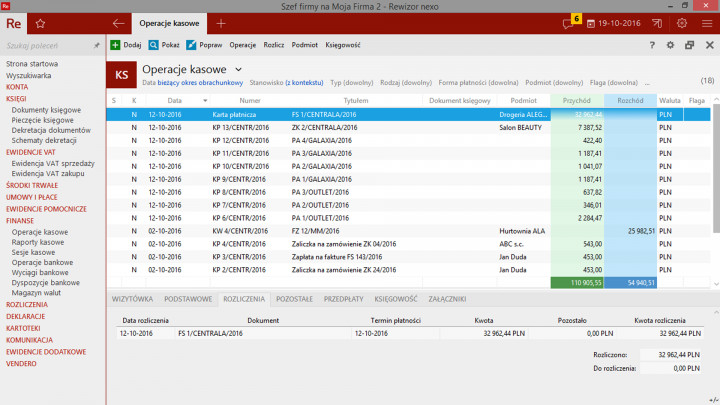Toggle the +/- control in the bottom corner
The image size is (720, 405).
(x=711, y=398)
